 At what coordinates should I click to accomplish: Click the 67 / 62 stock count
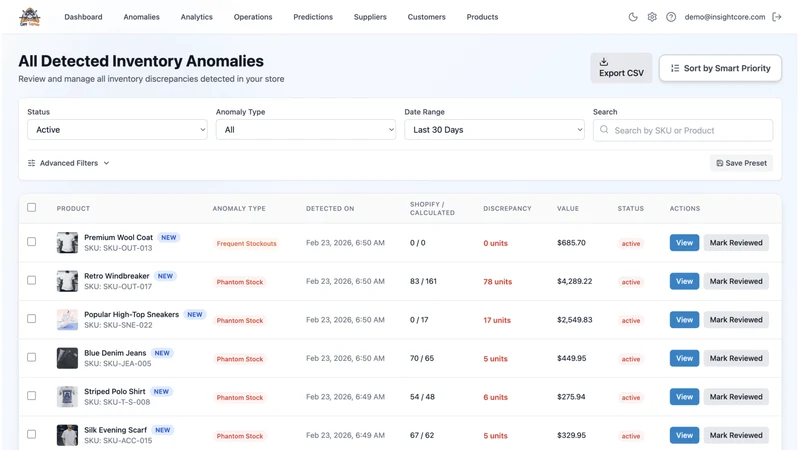point(422,435)
